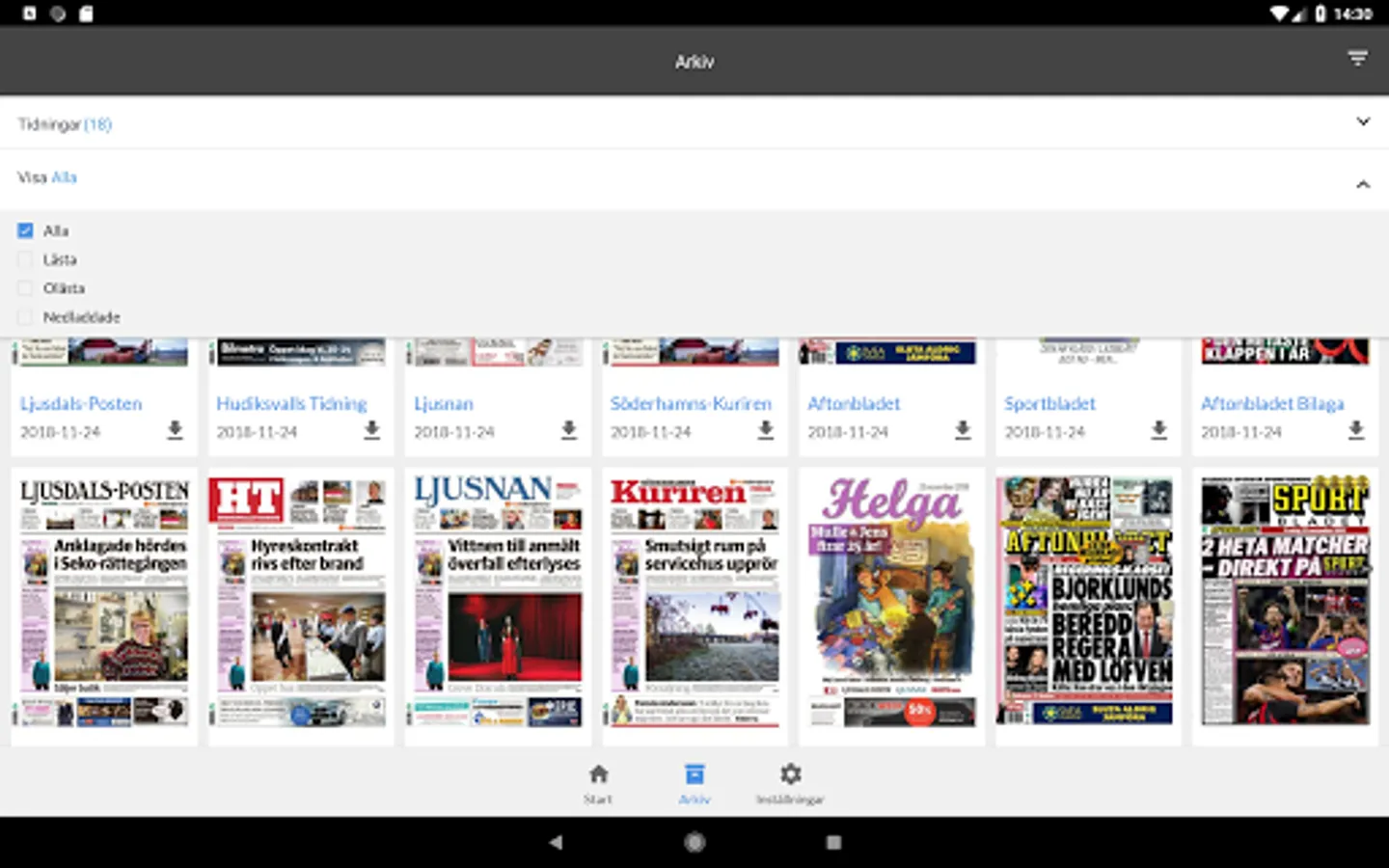Image resolution: width=1389 pixels, height=868 pixels.
Task: Download the Ljusnan 2018-11-24 issue
Action: point(569,429)
